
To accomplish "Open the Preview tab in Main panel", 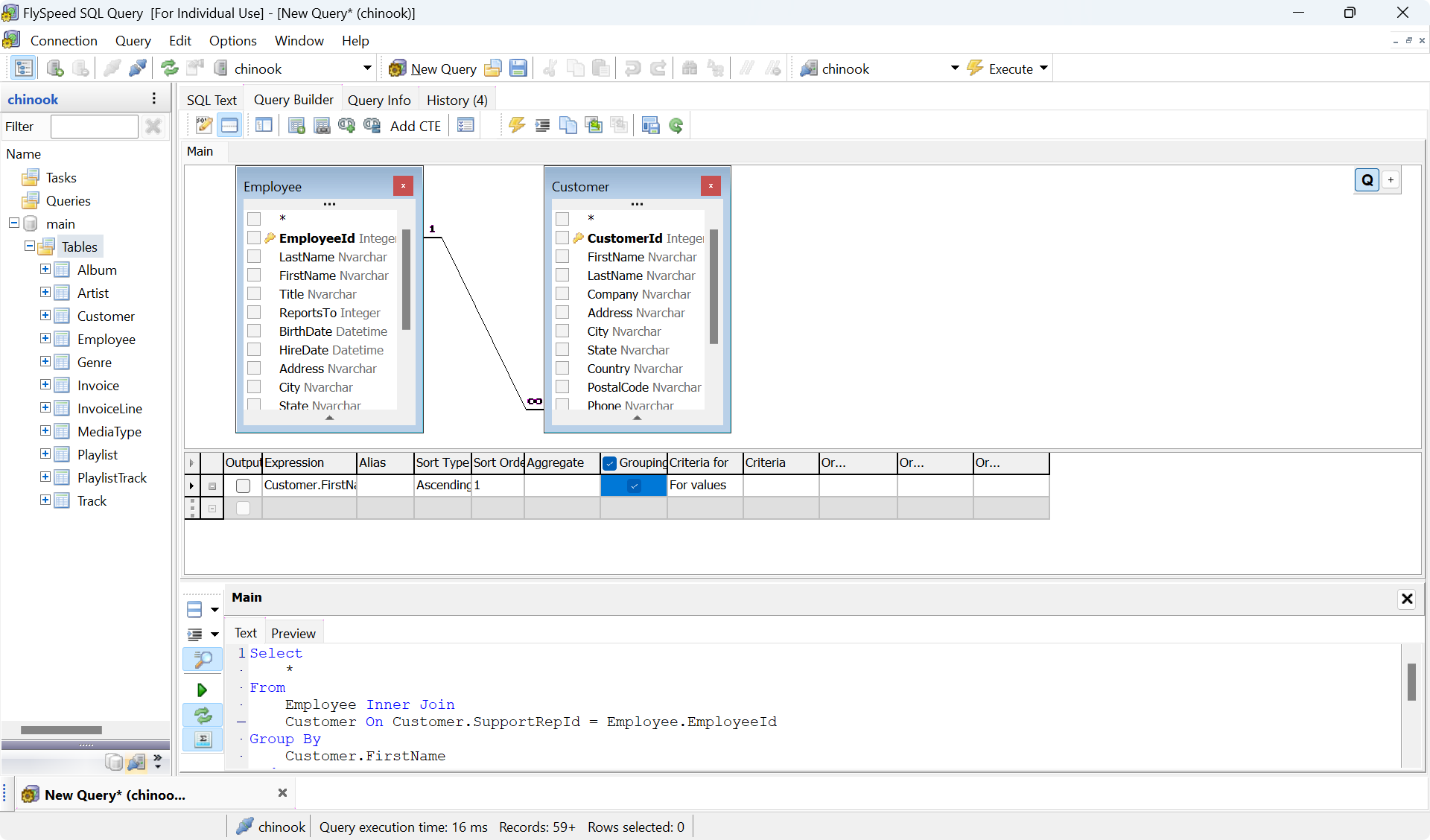I will [293, 633].
